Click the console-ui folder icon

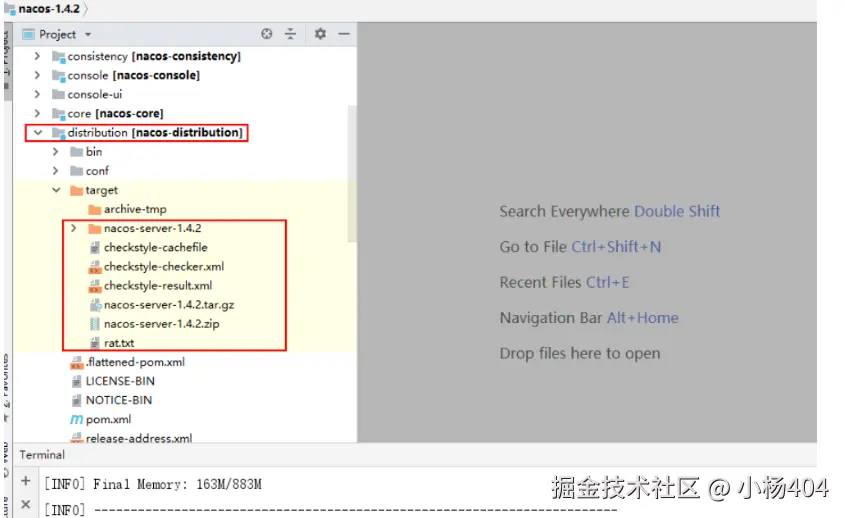[x=58, y=94]
